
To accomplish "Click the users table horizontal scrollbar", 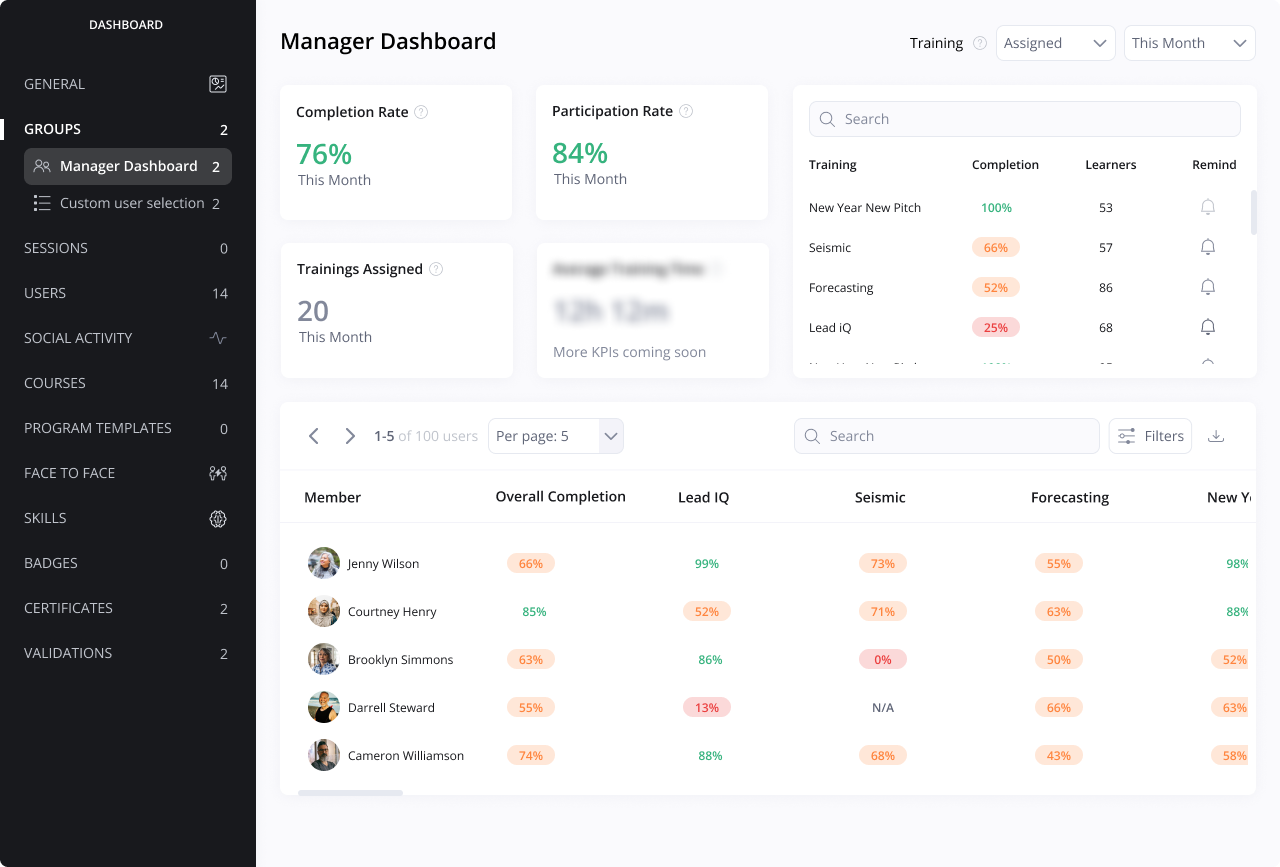I will click(x=350, y=793).
